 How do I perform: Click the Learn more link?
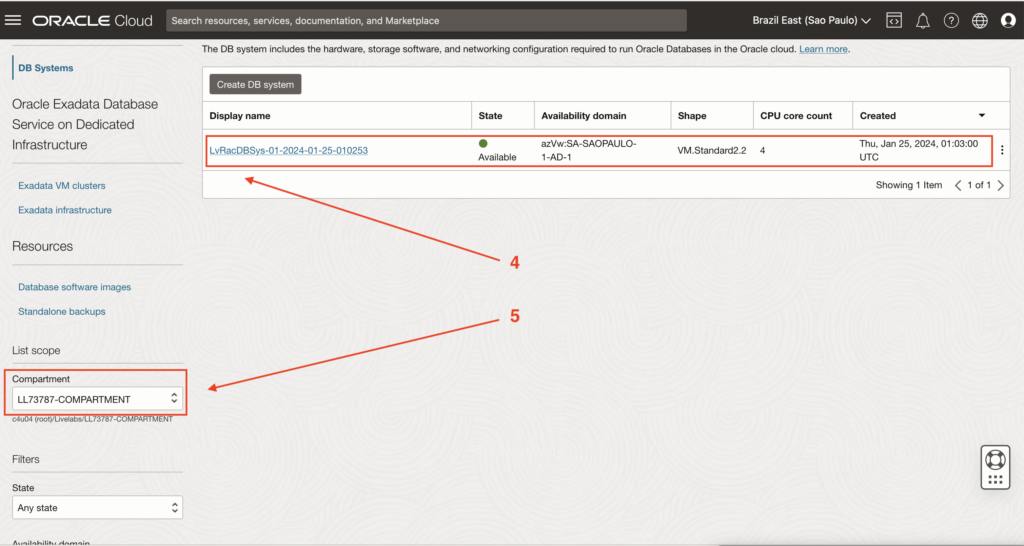point(822,49)
